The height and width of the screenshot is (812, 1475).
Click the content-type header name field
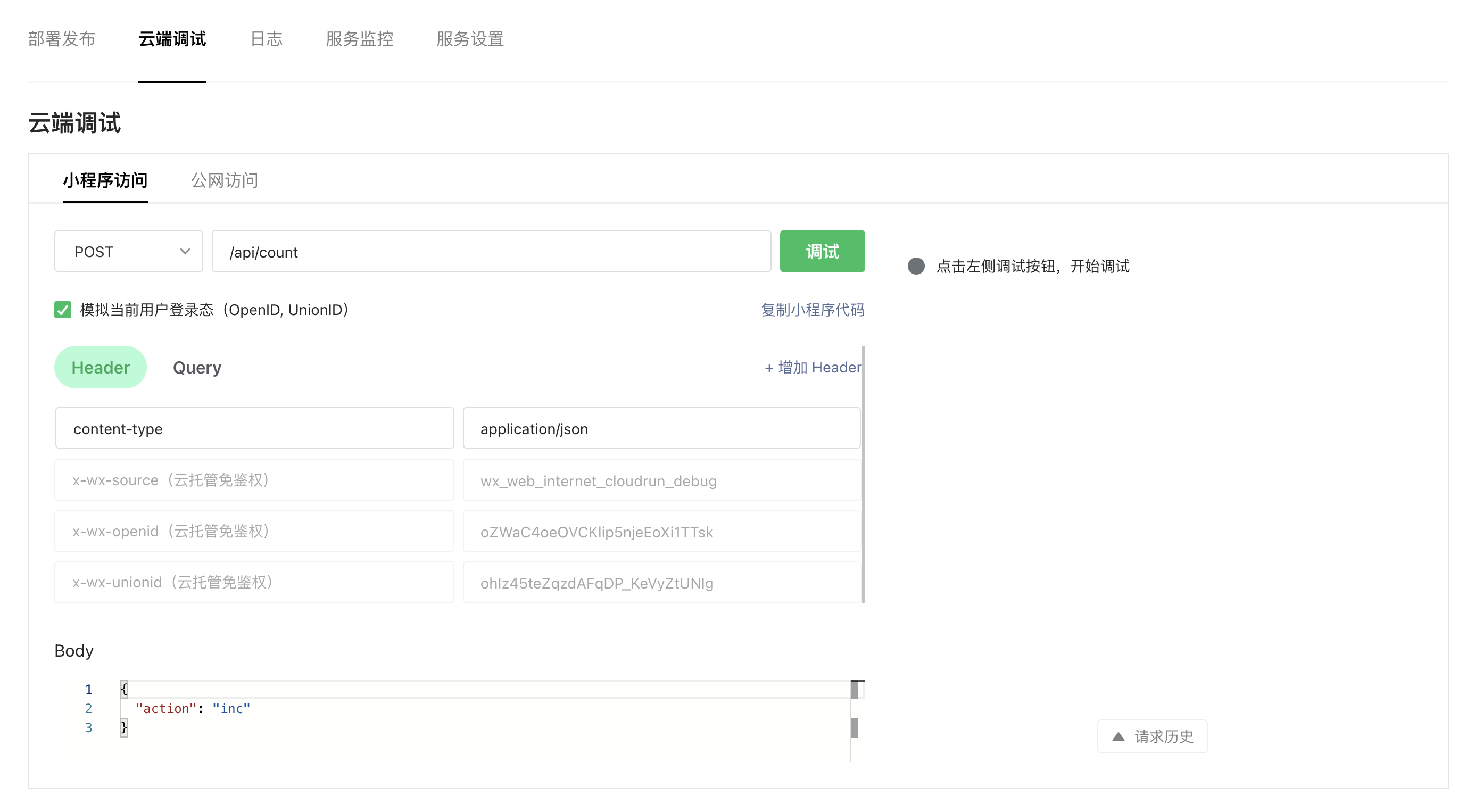tap(254, 428)
